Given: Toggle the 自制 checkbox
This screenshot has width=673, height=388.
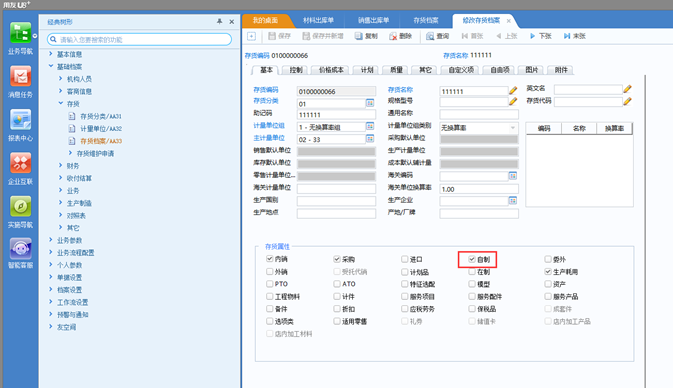Looking at the screenshot, I should 472,259.
